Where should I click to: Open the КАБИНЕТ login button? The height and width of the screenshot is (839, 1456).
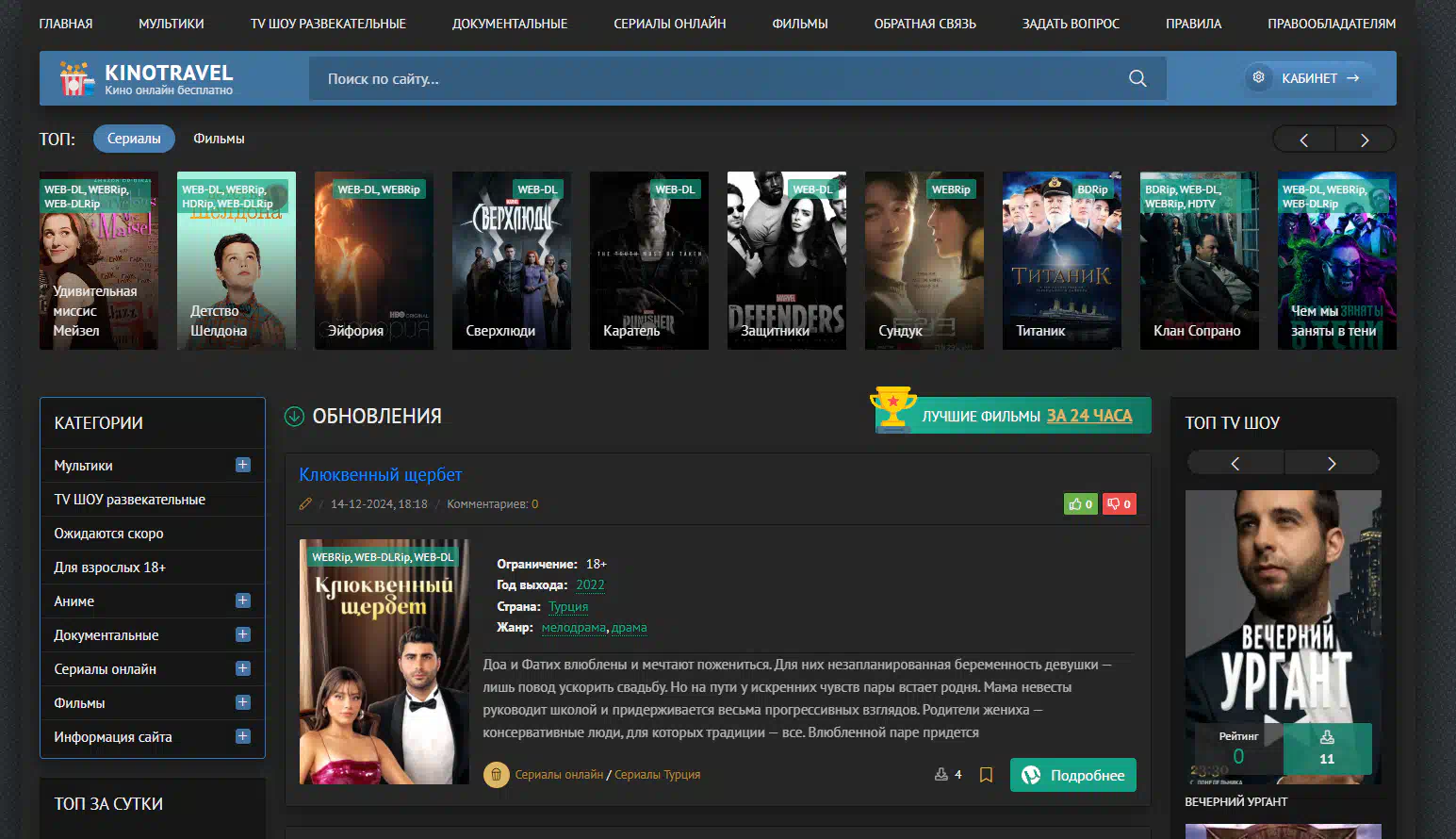pyautogui.click(x=1309, y=78)
